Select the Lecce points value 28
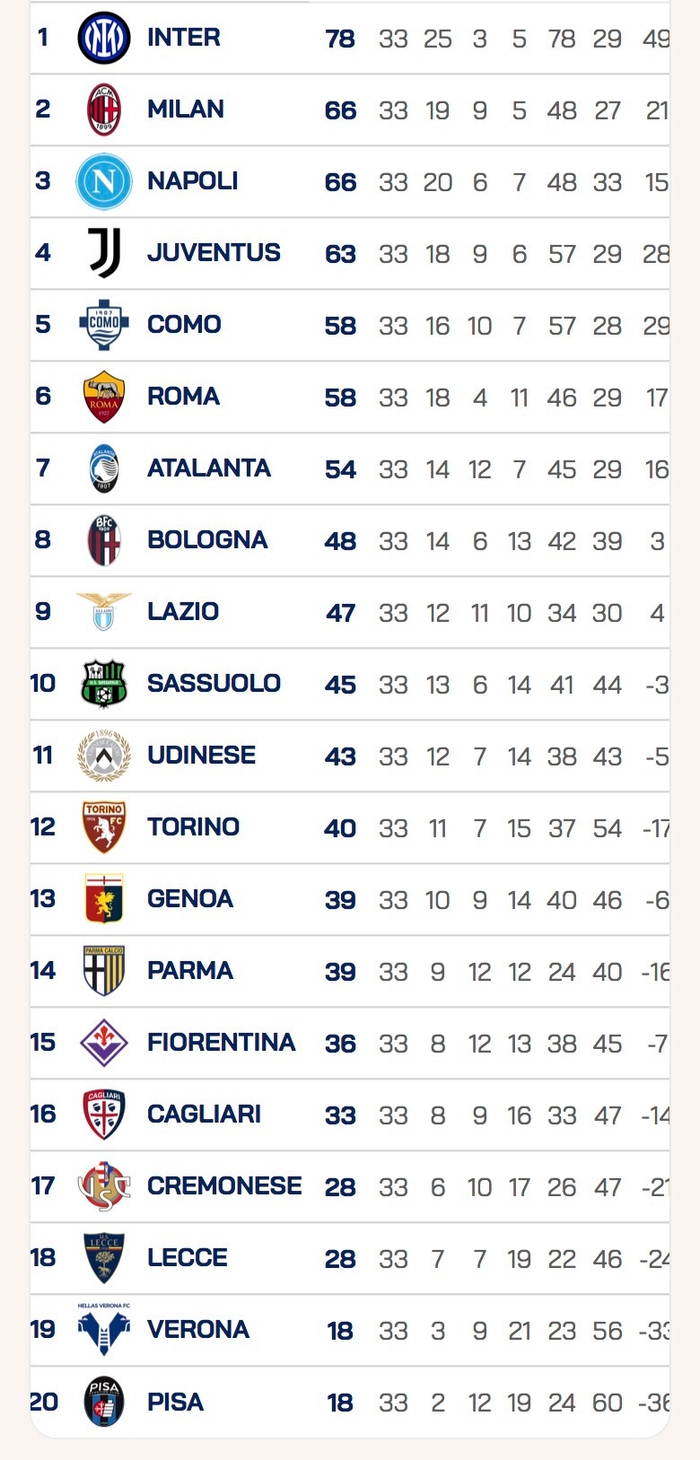700x1460 pixels. coord(340,1258)
